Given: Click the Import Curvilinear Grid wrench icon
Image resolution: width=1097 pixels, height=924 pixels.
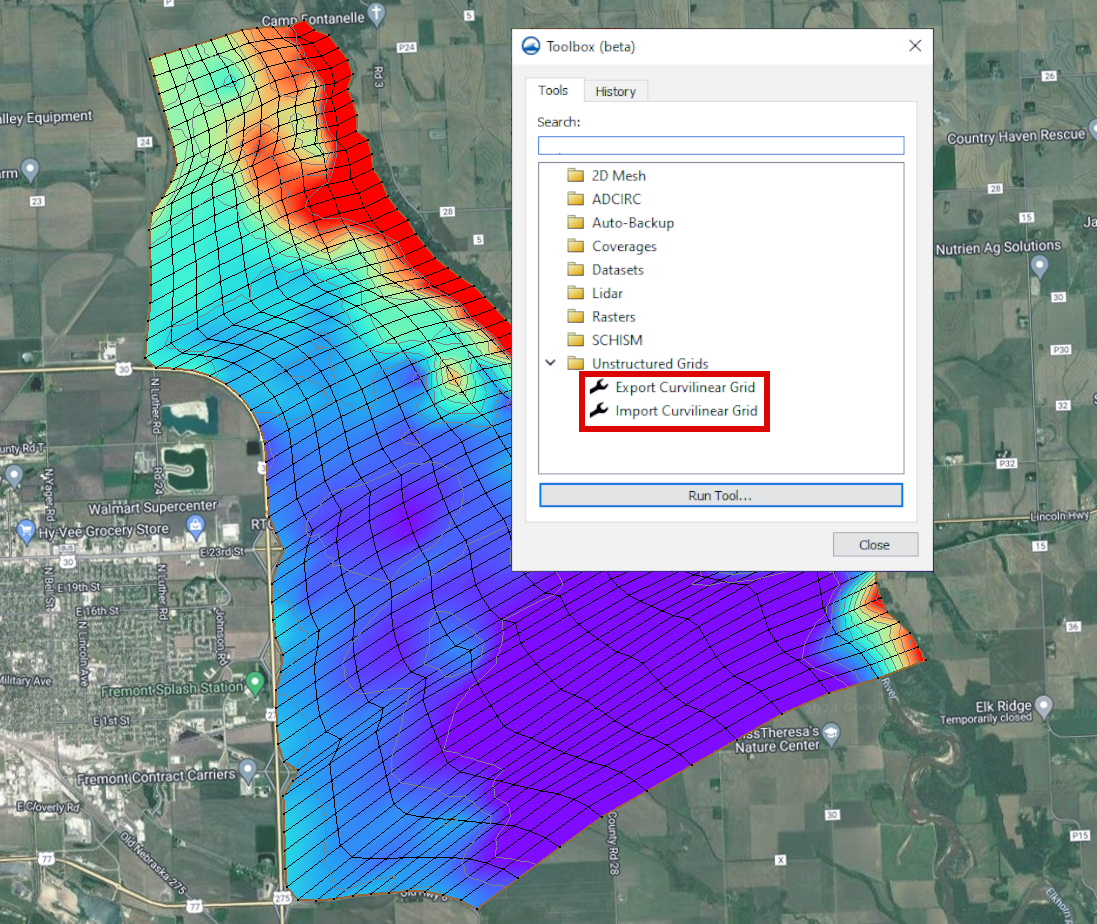Looking at the screenshot, I should coord(597,410).
